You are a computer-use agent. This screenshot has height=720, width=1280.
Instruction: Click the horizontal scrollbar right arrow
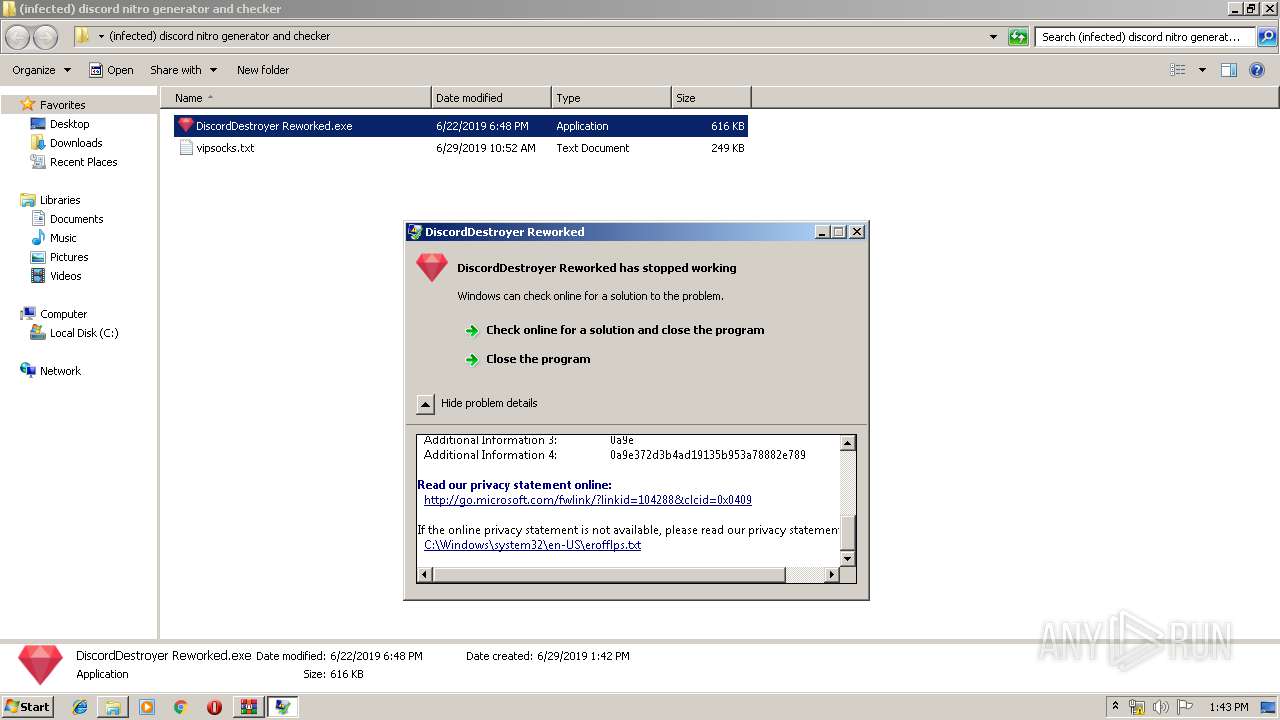click(831, 575)
